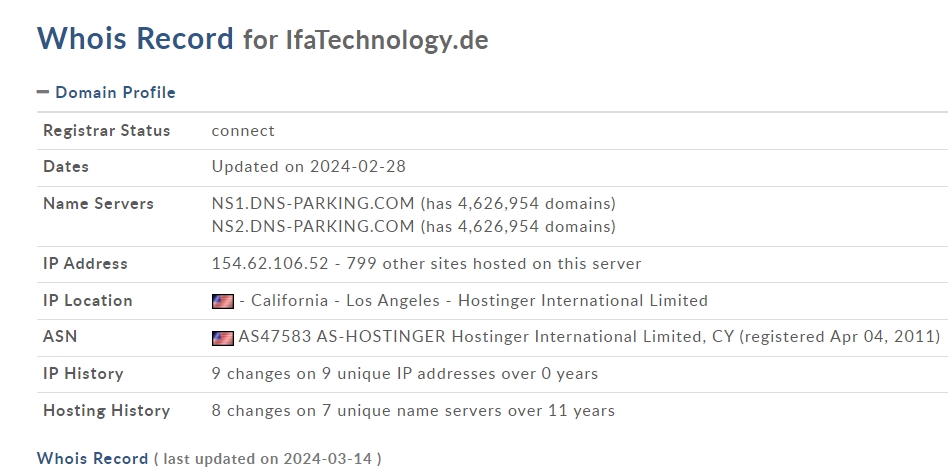Click the US flag in IP Location row
Screen dimensions: 948x476
pyautogui.click(x=222, y=301)
